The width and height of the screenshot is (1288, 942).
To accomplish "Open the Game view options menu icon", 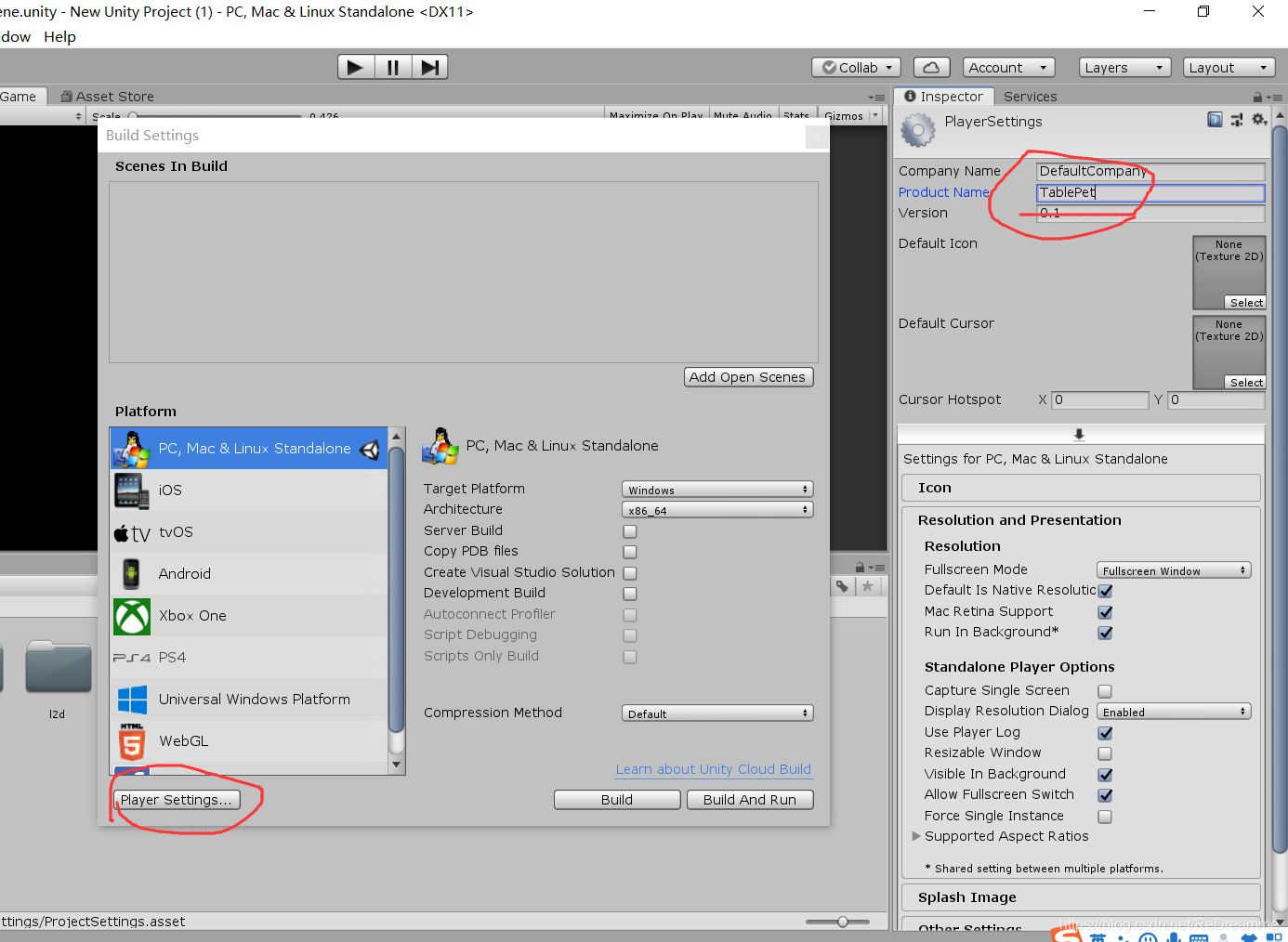I will click(x=876, y=97).
